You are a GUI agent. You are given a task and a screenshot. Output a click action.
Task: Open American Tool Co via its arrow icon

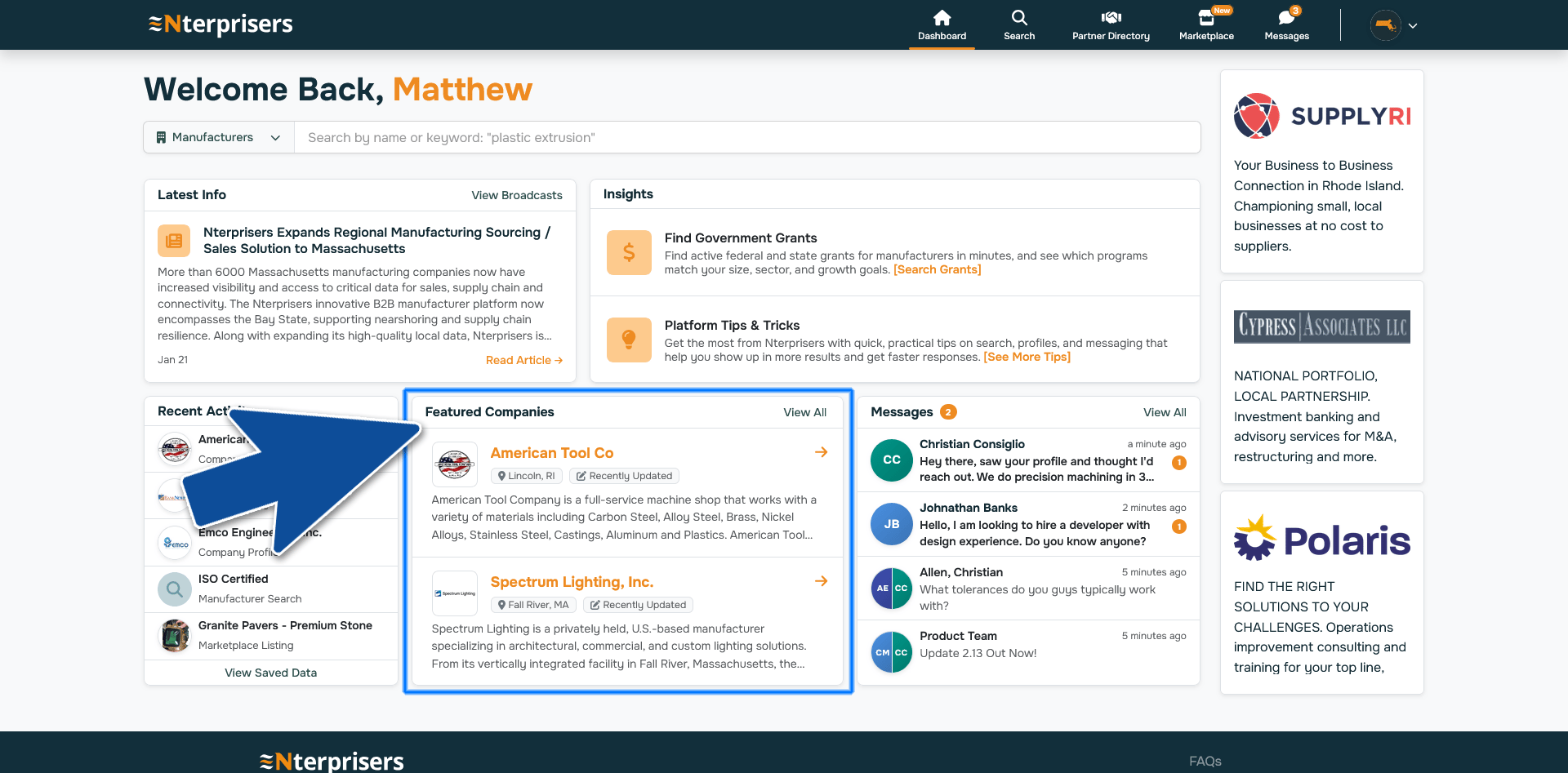pos(821,452)
